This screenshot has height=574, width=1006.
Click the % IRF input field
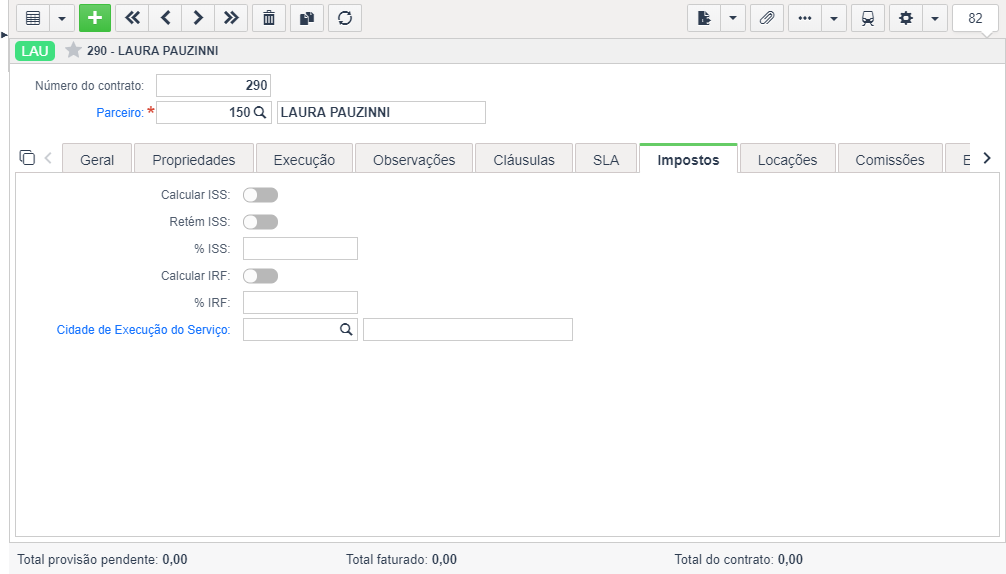[x=300, y=303]
